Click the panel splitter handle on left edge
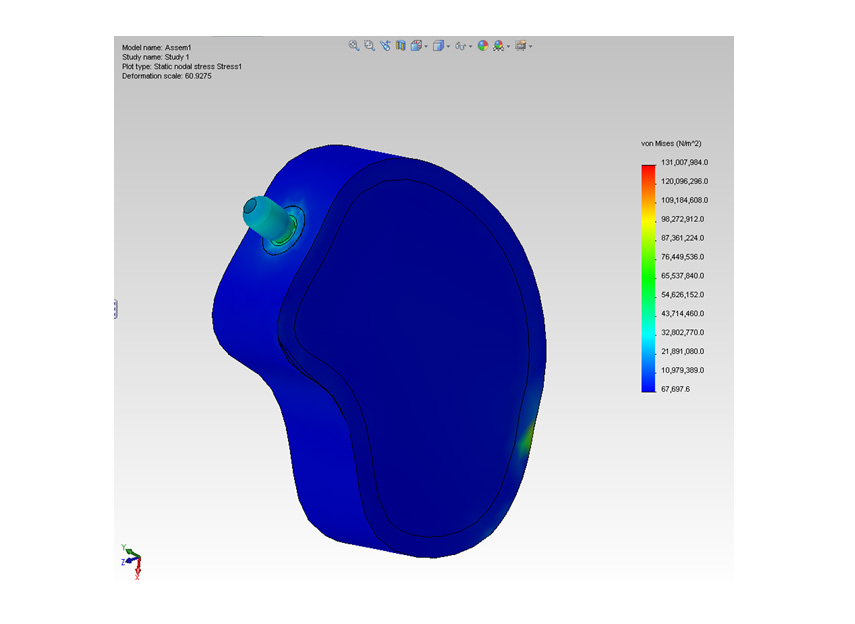The image size is (855, 624). tap(115, 309)
